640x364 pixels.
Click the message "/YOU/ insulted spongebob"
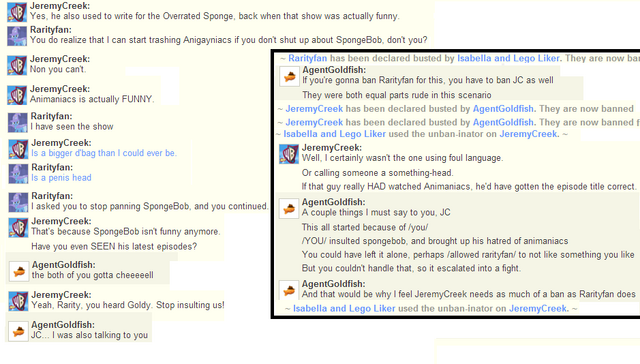point(435,241)
